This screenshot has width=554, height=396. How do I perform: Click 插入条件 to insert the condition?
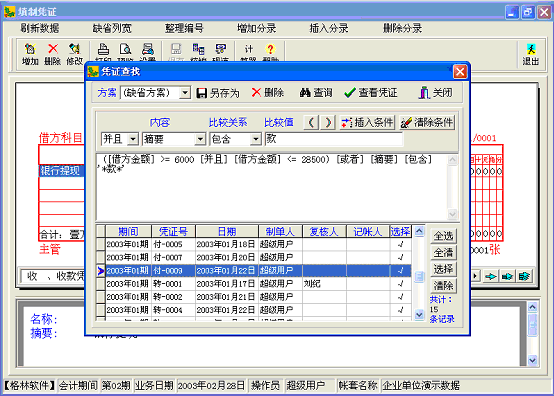367,123
